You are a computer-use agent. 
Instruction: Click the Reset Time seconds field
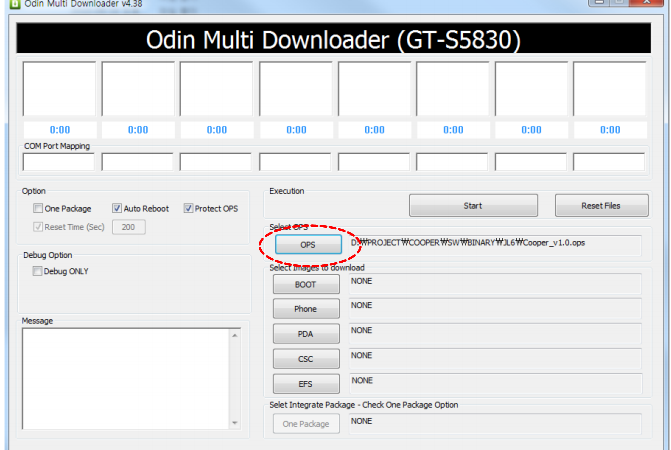128,227
